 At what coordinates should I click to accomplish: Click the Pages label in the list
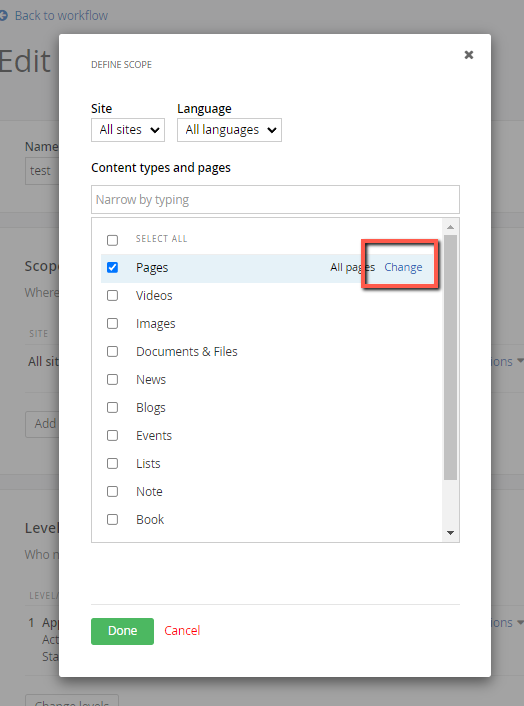(x=152, y=268)
